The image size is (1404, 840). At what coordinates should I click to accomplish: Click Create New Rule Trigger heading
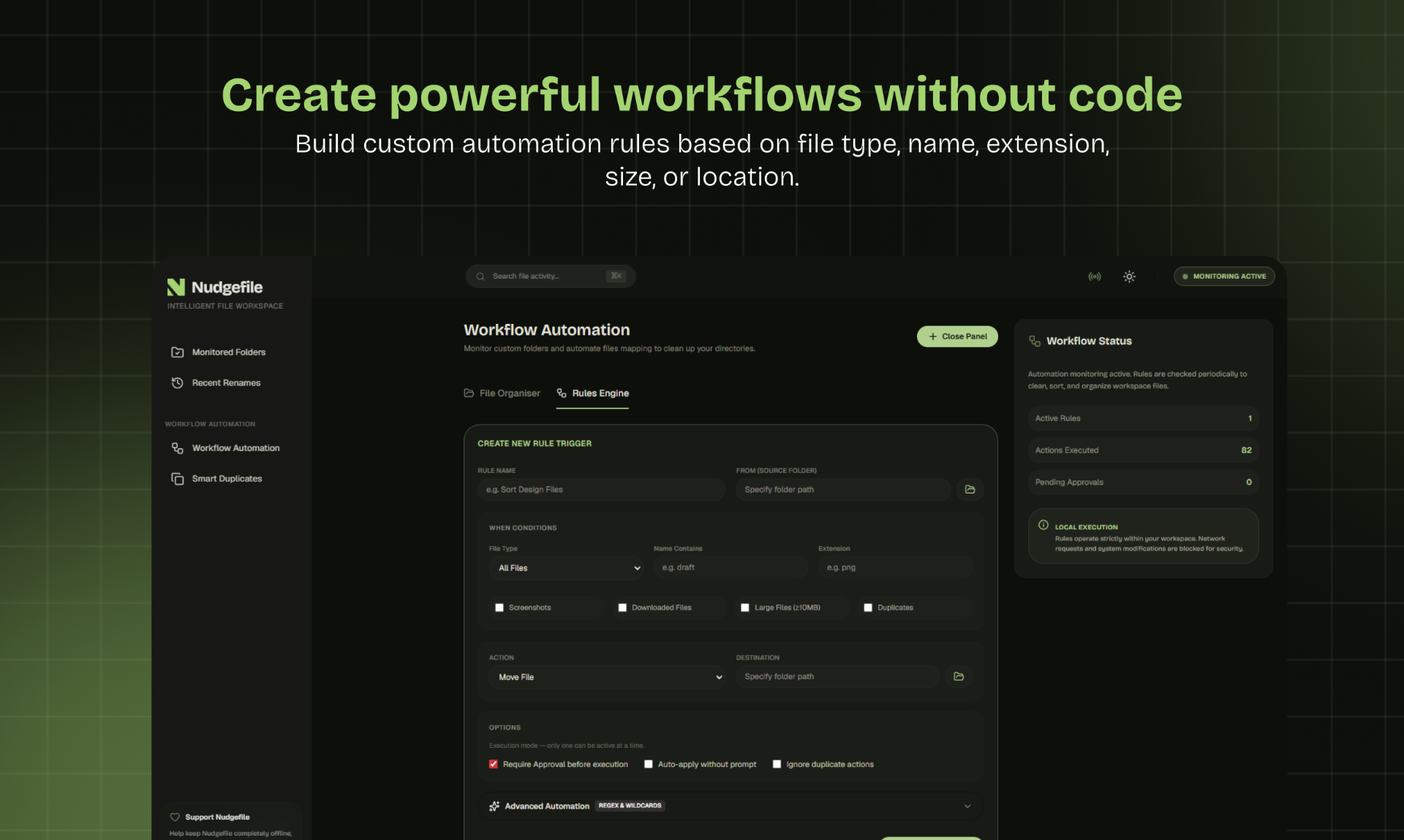(x=535, y=444)
